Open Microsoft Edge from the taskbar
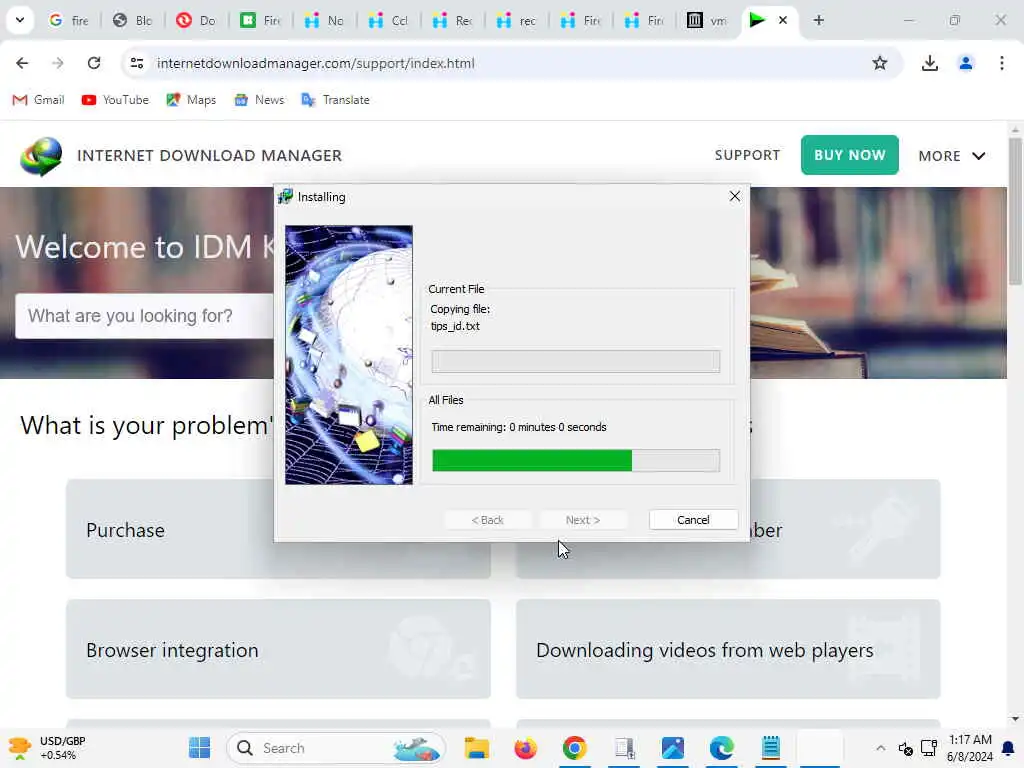This screenshot has height=768, width=1024. (x=722, y=748)
